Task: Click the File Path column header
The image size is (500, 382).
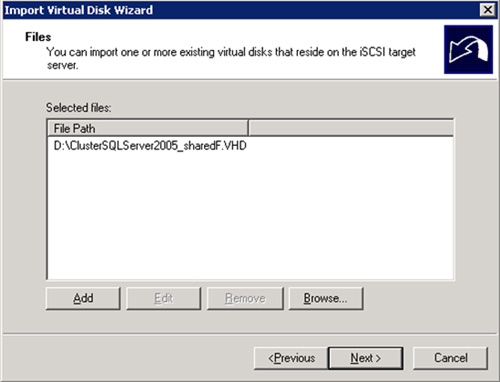Action: pyautogui.click(x=148, y=128)
